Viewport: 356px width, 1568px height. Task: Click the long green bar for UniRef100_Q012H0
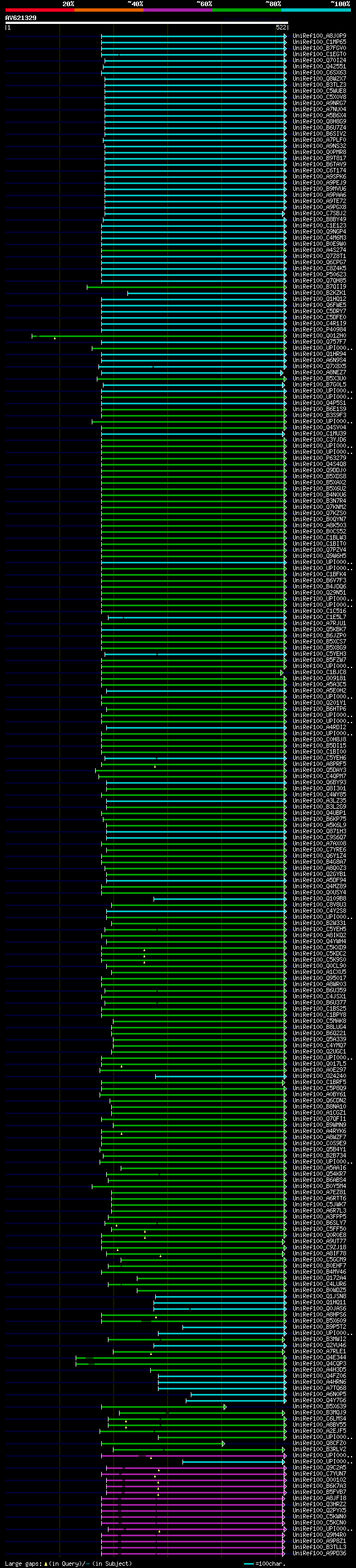click(x=159, y=336)
